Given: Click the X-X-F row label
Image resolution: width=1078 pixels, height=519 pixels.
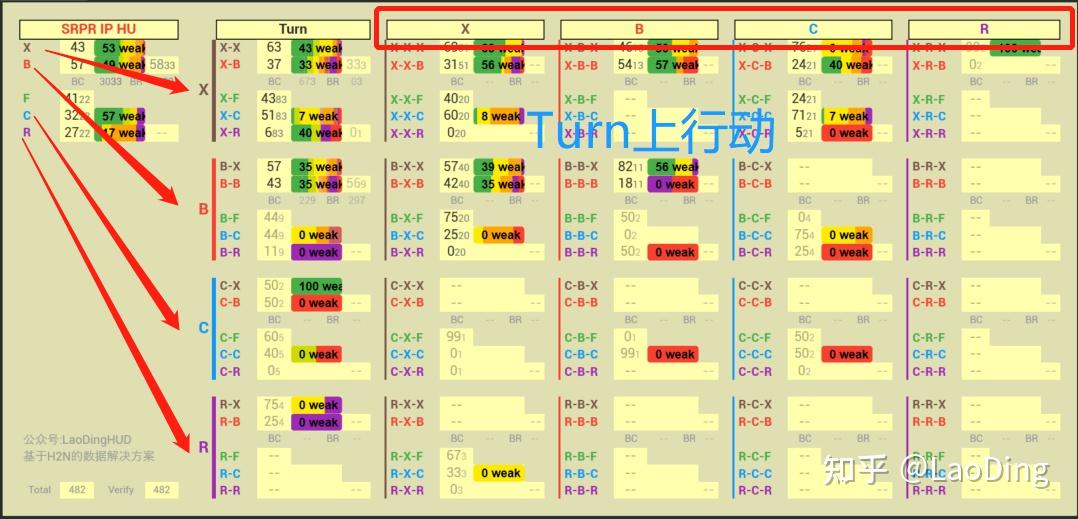Looking at the screenshot, I should coord(407,99).
